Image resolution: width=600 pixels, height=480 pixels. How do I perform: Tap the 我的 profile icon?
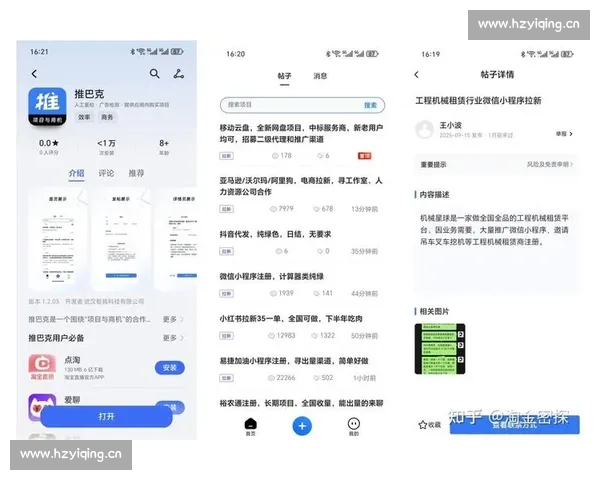coord(354,426)
